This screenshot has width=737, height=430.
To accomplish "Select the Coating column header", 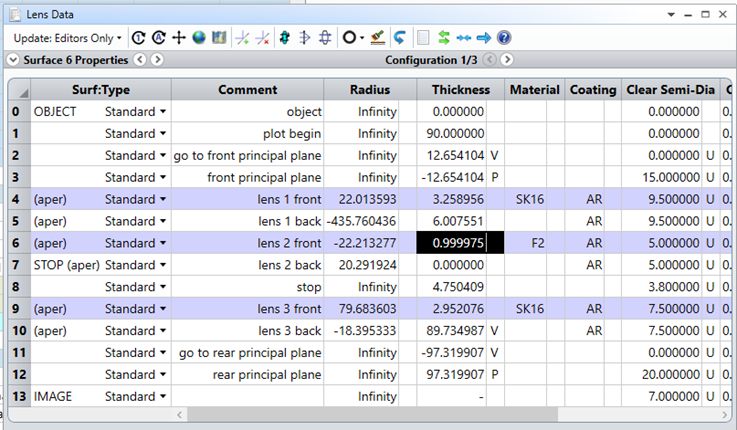I will coord(593,90).
